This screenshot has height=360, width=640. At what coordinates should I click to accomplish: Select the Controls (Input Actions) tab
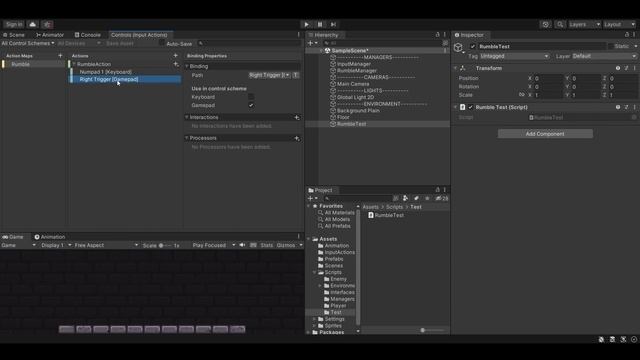[x=139, y=35]
